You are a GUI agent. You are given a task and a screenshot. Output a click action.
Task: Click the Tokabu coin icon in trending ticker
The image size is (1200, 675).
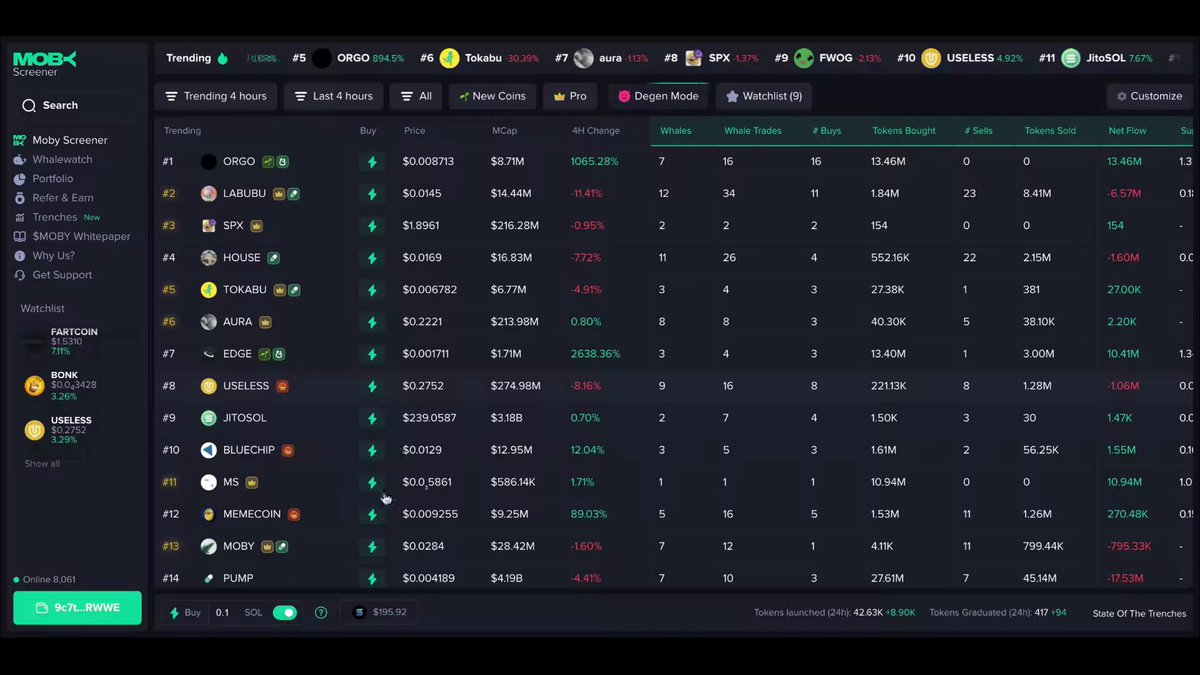[450, 58]
